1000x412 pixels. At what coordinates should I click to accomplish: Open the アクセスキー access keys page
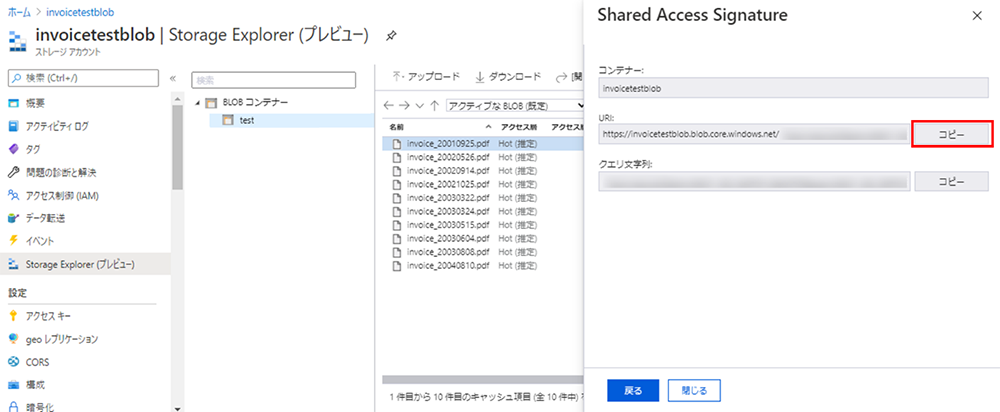49,316
